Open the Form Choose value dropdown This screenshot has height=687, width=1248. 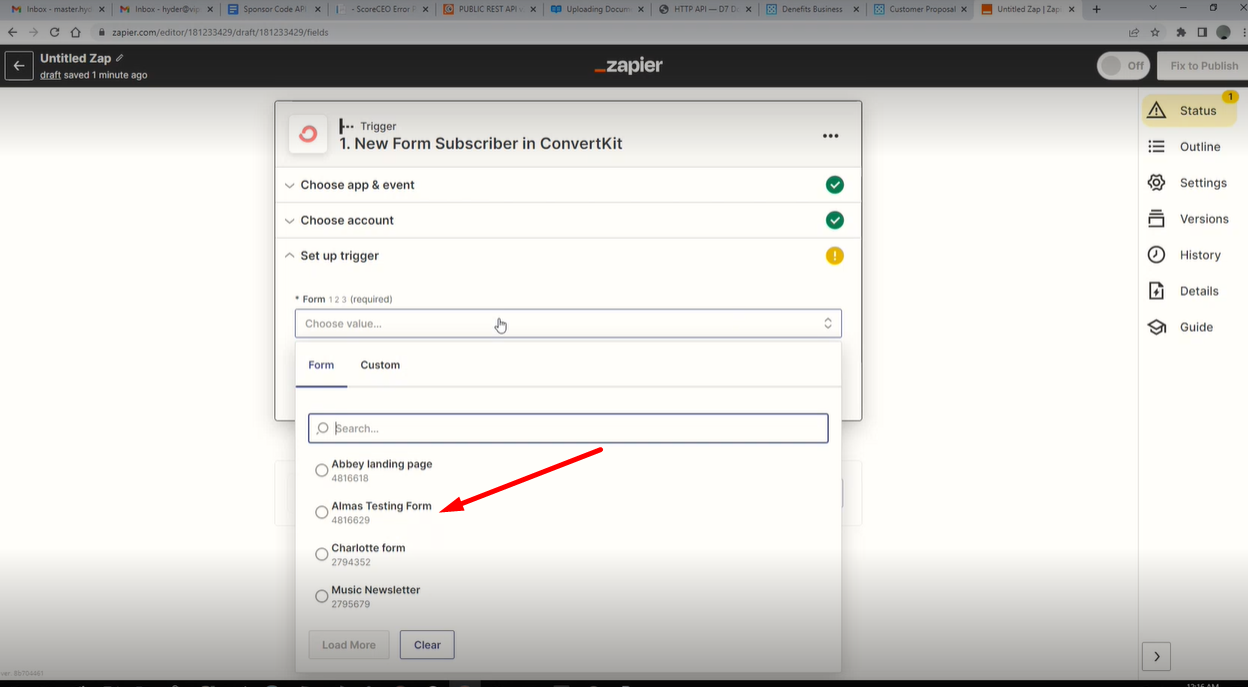point(568,323)
